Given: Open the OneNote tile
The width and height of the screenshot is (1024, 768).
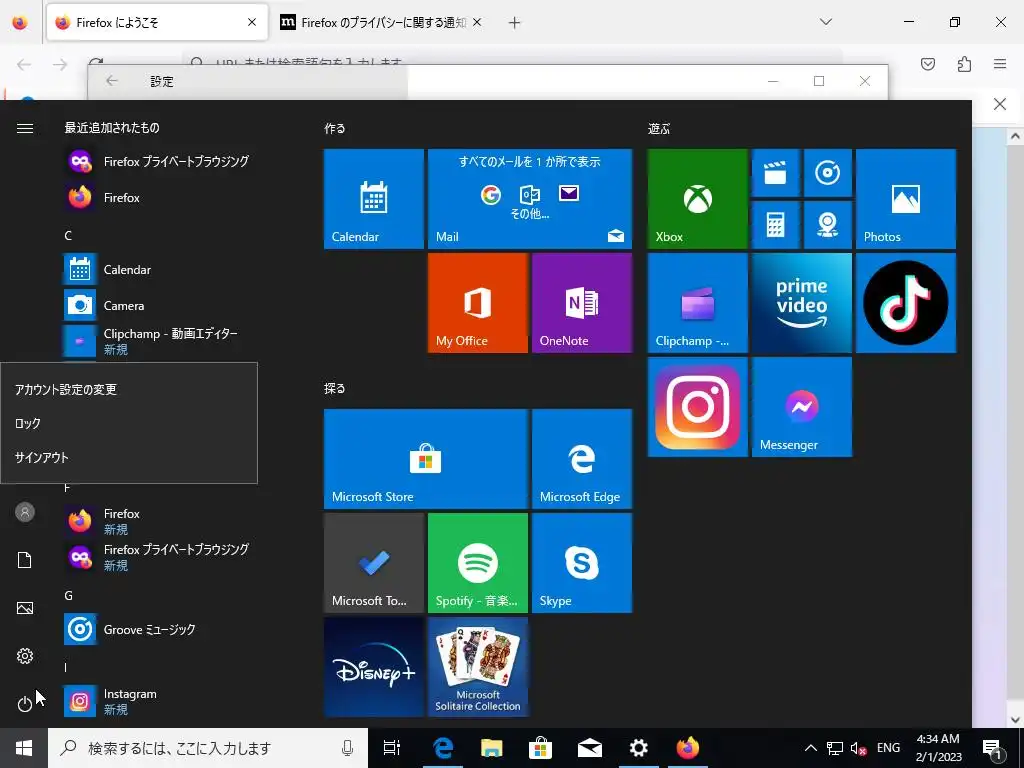Looking at the screenshot, I should click(x=582, y=303).
